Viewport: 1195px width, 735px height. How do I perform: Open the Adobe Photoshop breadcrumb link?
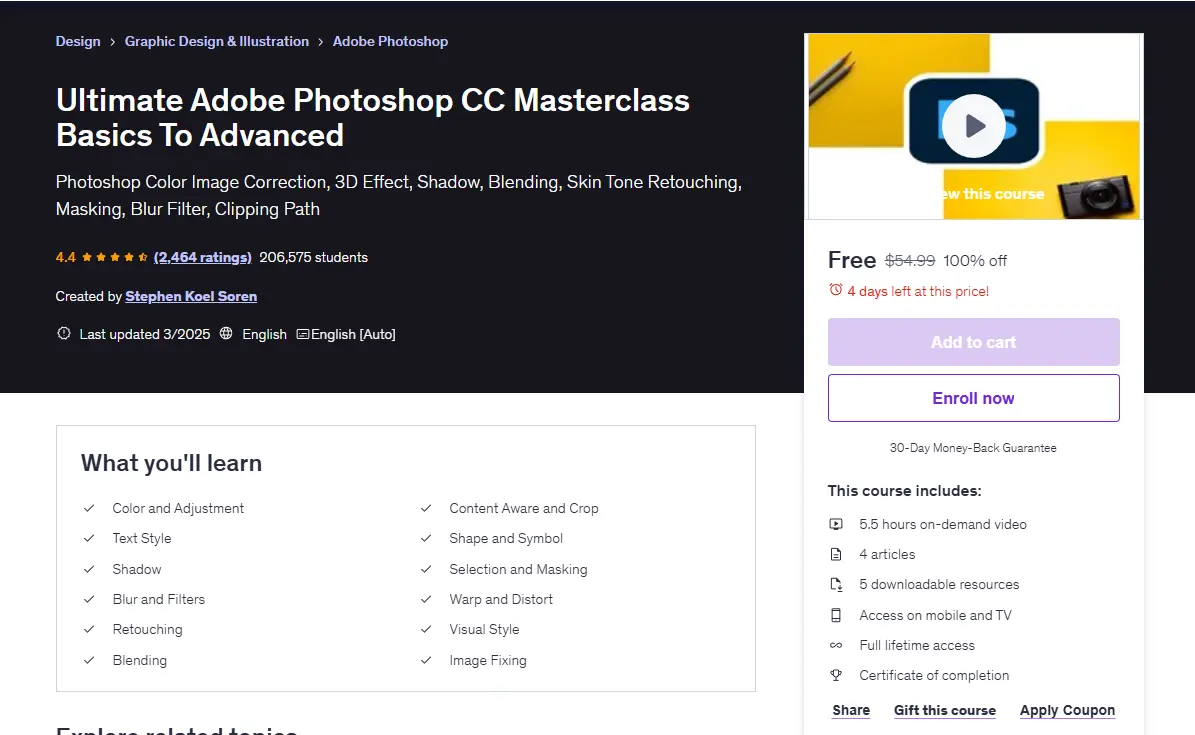tap(390, 41)
